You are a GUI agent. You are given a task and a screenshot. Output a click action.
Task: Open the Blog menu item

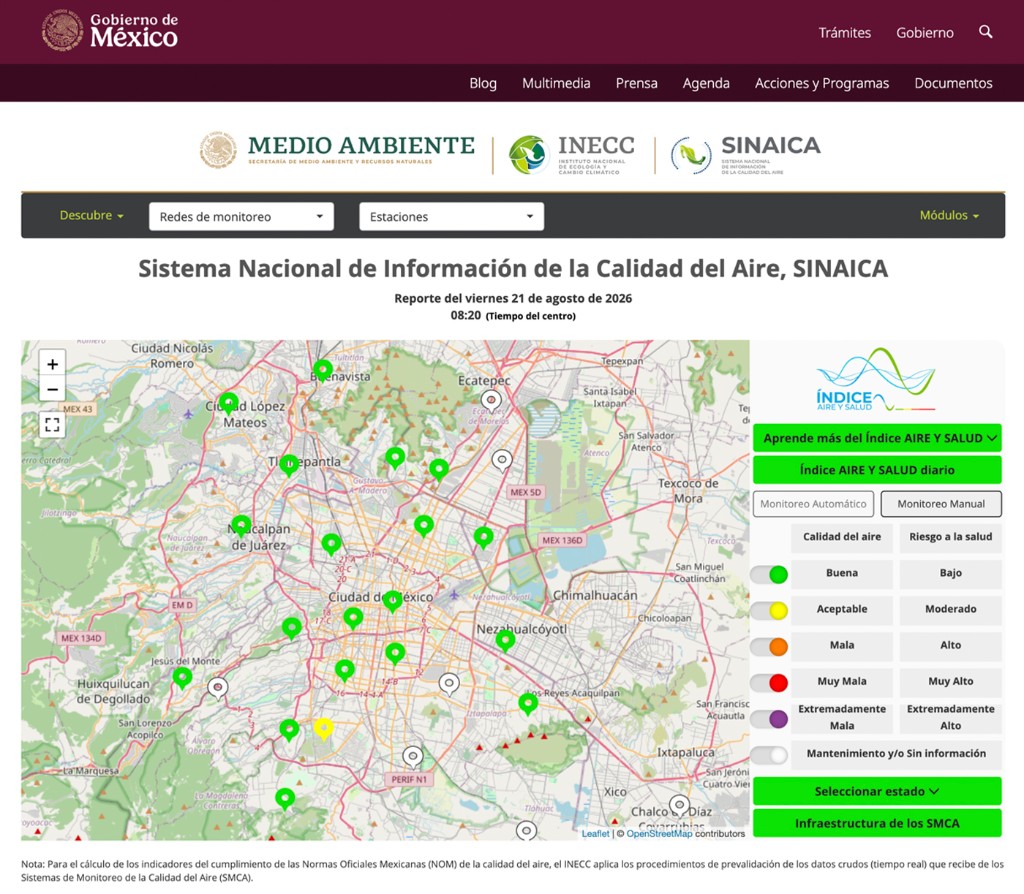483,83
